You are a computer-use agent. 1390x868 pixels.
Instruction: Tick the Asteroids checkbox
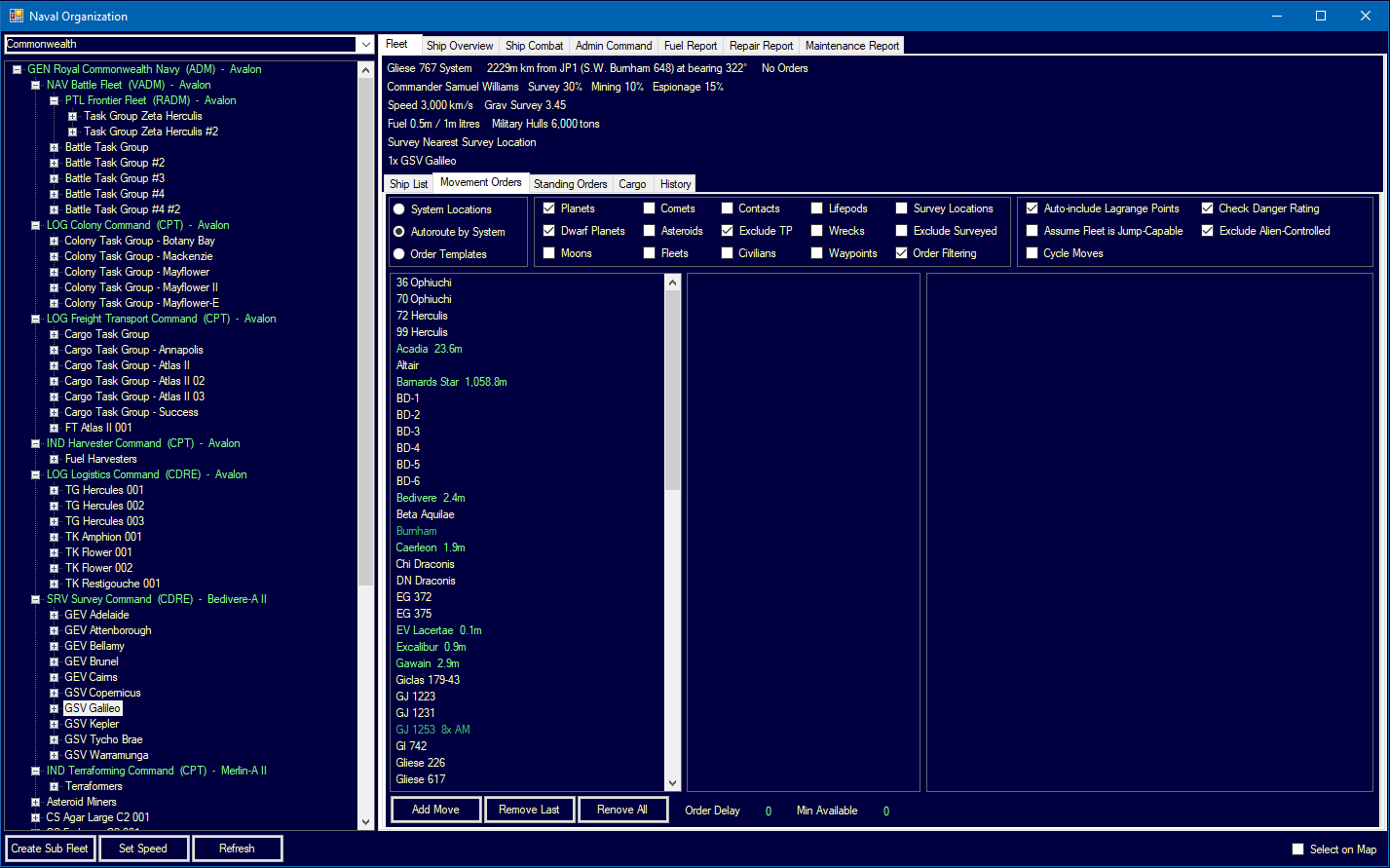(650, 231)
